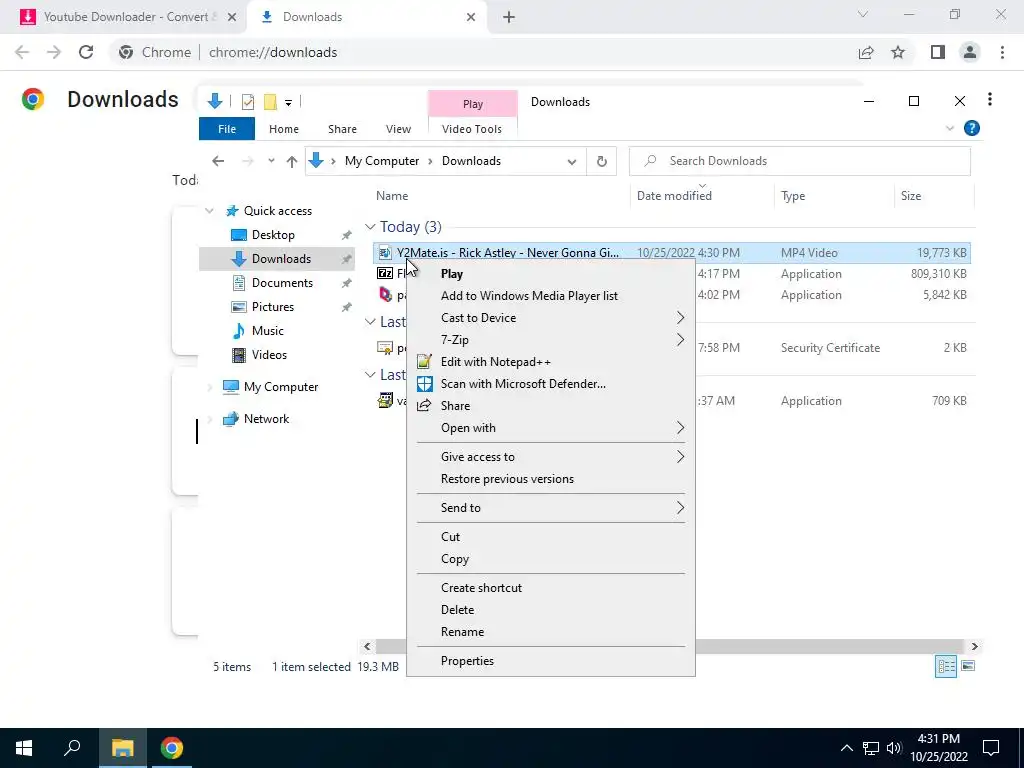Open the recent locations dropdown arrow
The image size is (1024, 768).
[x=271, y=161]
